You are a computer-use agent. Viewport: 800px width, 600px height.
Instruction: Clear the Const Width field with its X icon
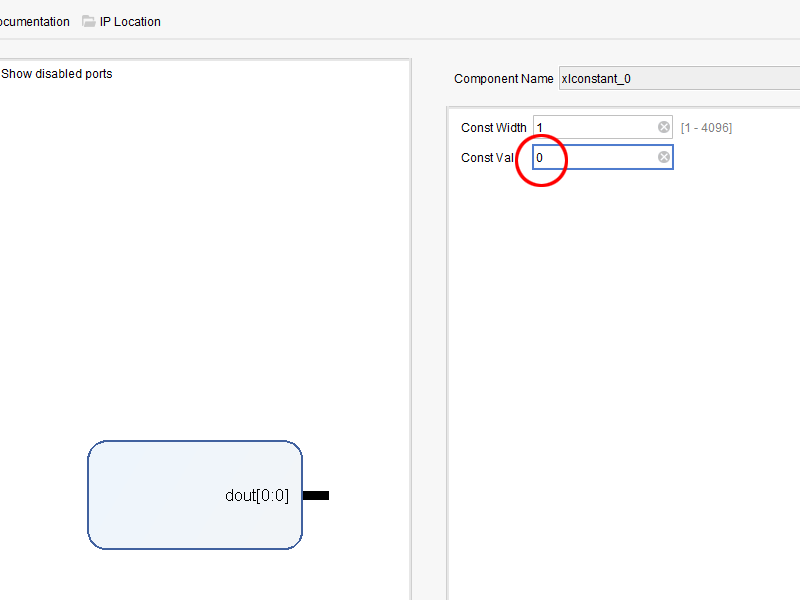tap(664, 127)
